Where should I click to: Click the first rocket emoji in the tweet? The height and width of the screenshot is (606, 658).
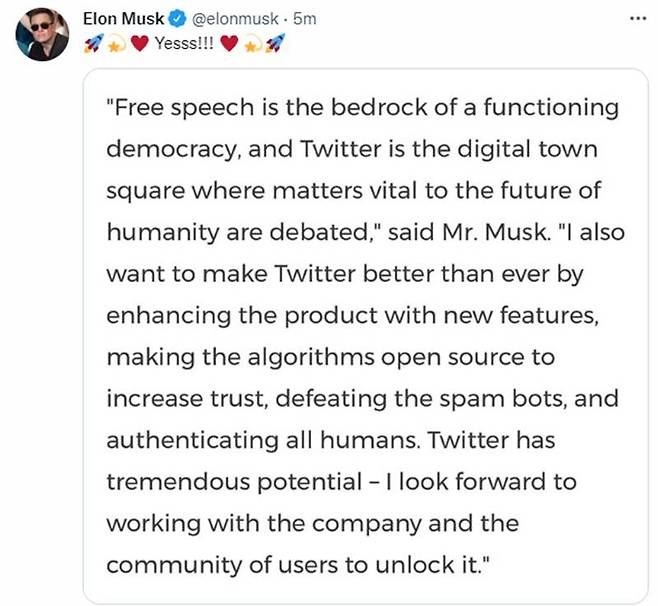pyautogui.click(x=90, y=42)
